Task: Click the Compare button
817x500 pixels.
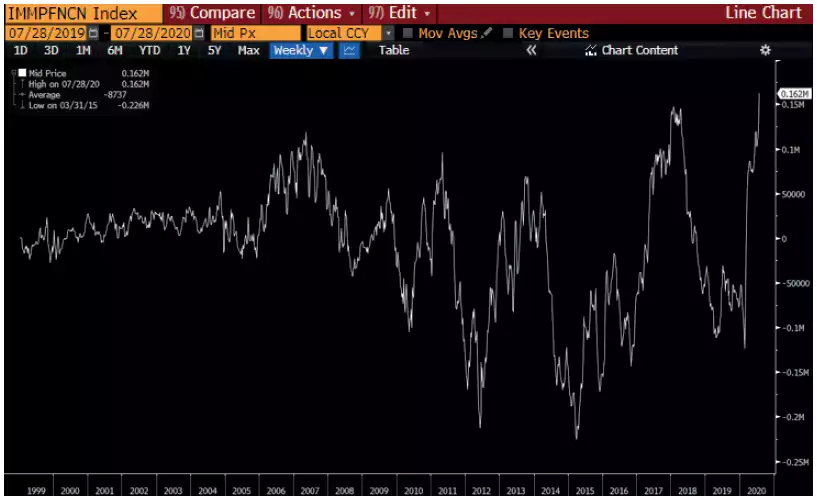Action: coord(213,13)
